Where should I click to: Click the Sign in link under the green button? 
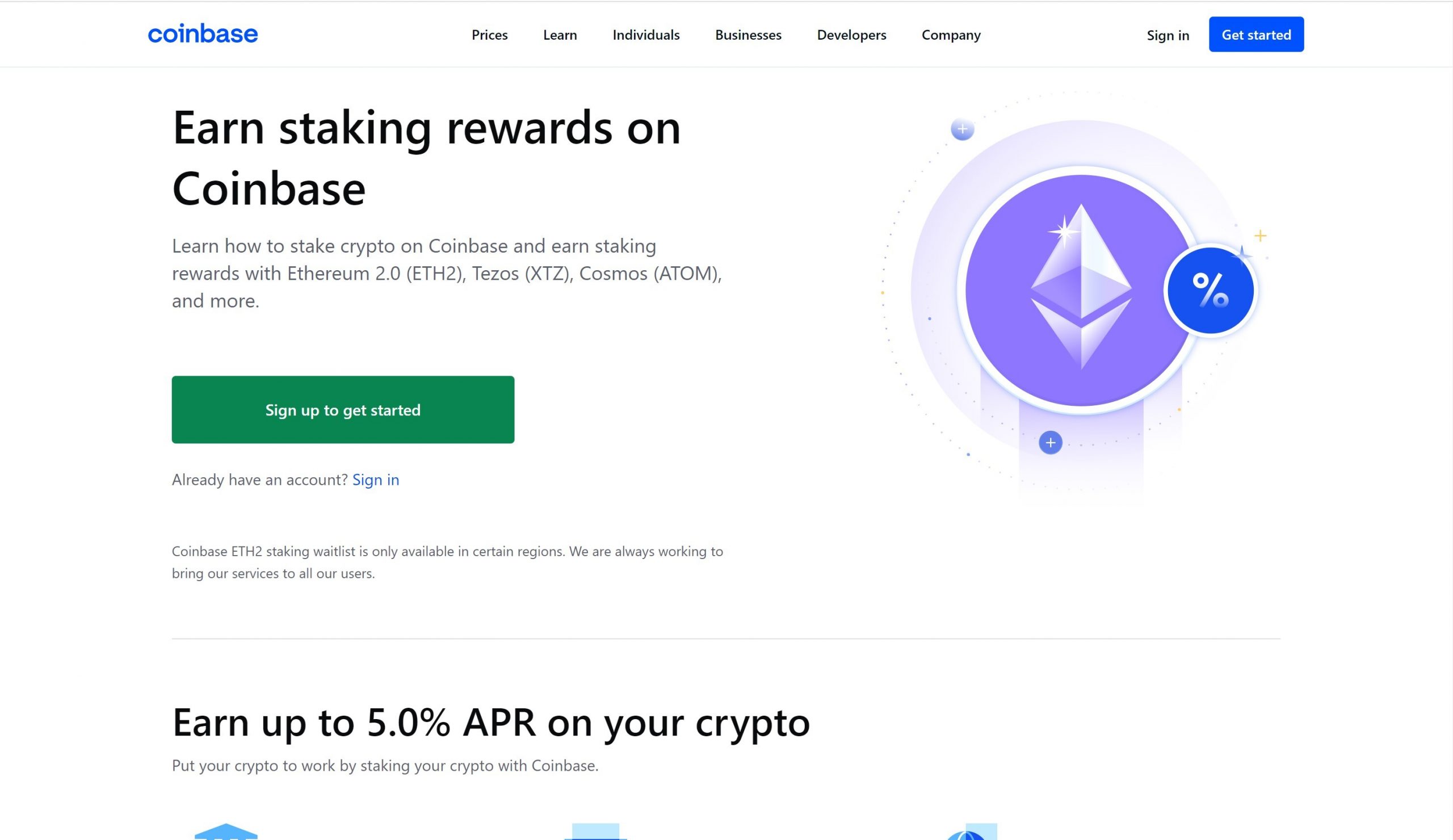tap(375, 480)
